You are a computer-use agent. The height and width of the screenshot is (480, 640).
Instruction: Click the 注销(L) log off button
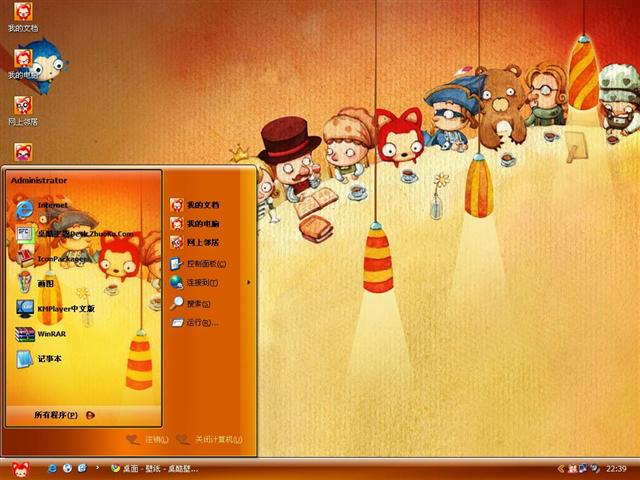coord(147,440)
